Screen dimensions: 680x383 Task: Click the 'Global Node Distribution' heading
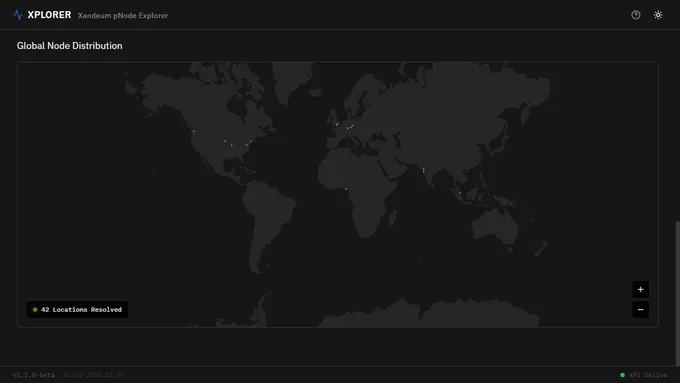(x=69, y=46)
